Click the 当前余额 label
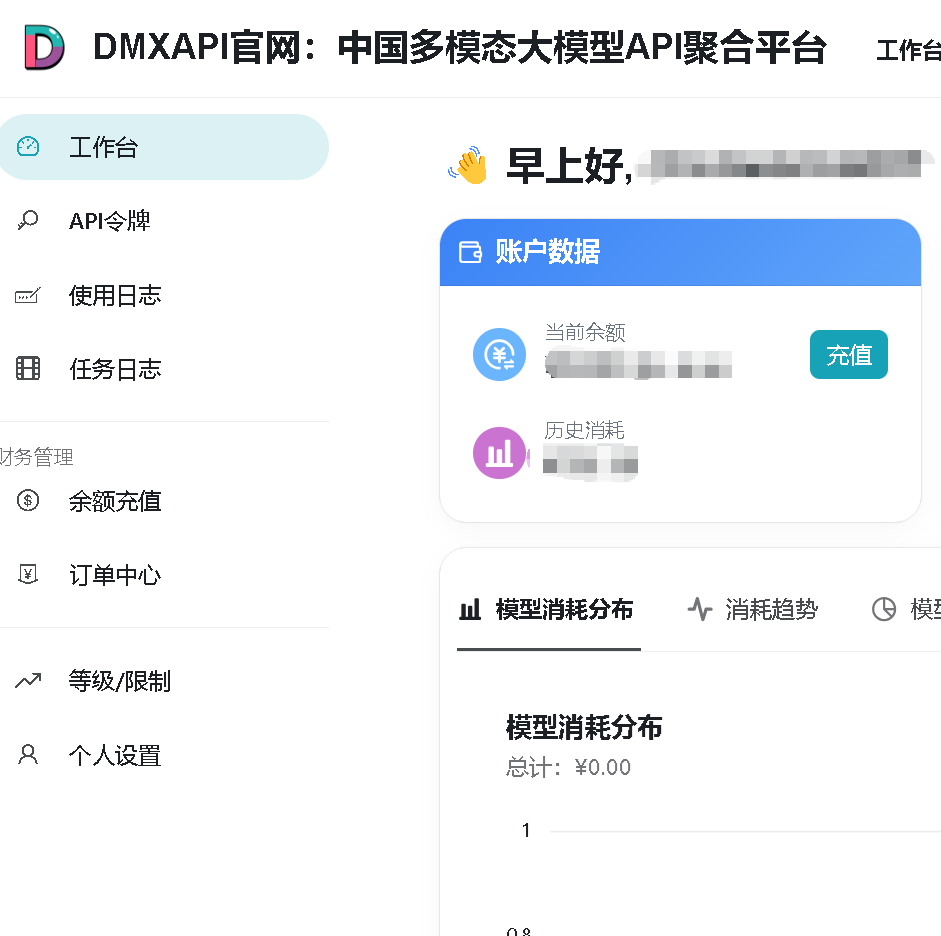Screen dimensions: 941x936 click(x=585, y=332)
